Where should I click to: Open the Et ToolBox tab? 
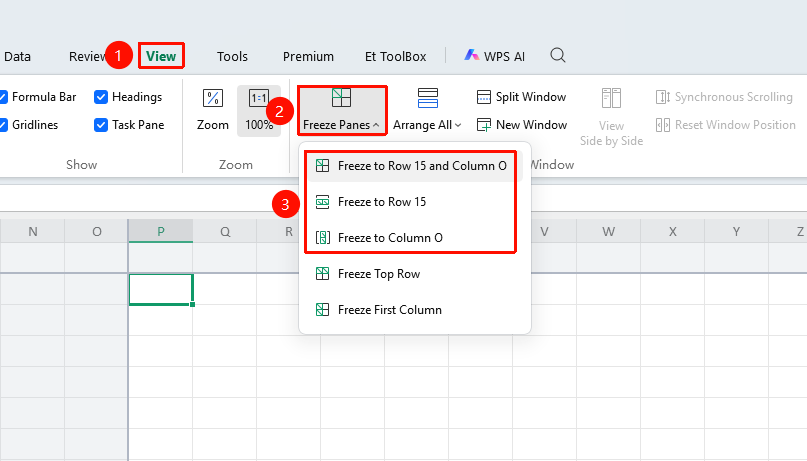[x=395, y=56]
